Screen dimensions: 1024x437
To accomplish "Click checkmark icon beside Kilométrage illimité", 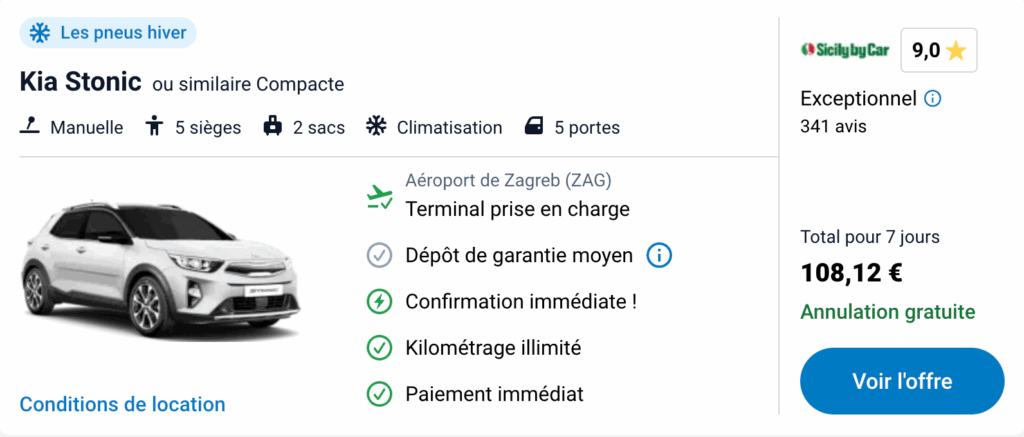I will point(379,348).
